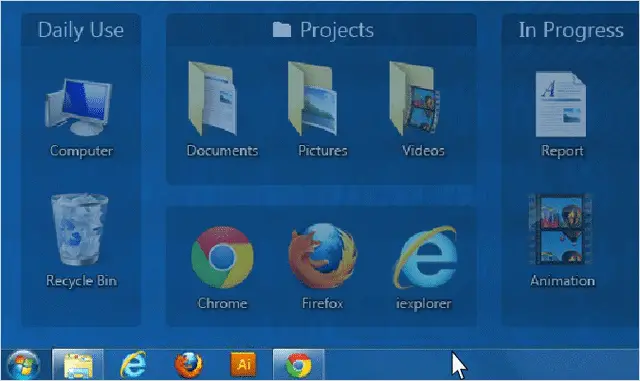Open Windows Explorer from the taskbar

pos(78,365)
